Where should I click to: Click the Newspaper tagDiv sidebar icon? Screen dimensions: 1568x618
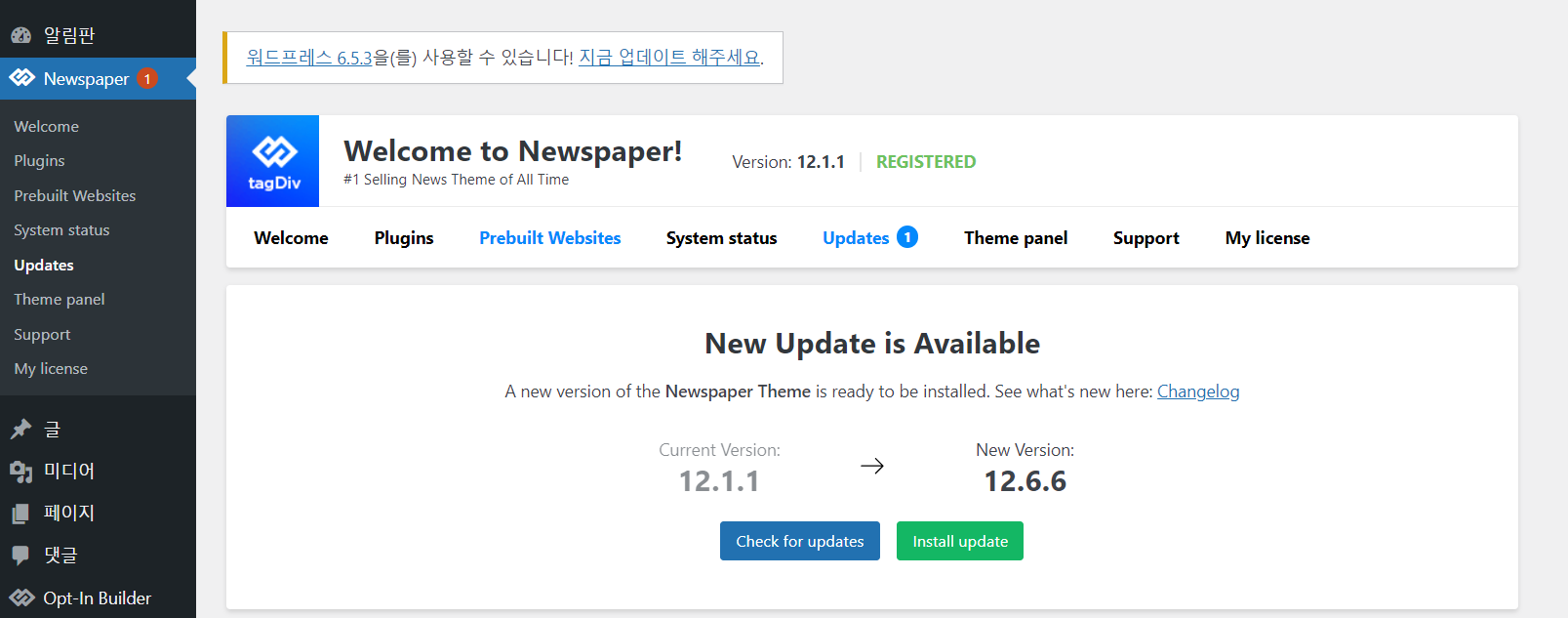[21, 78]
